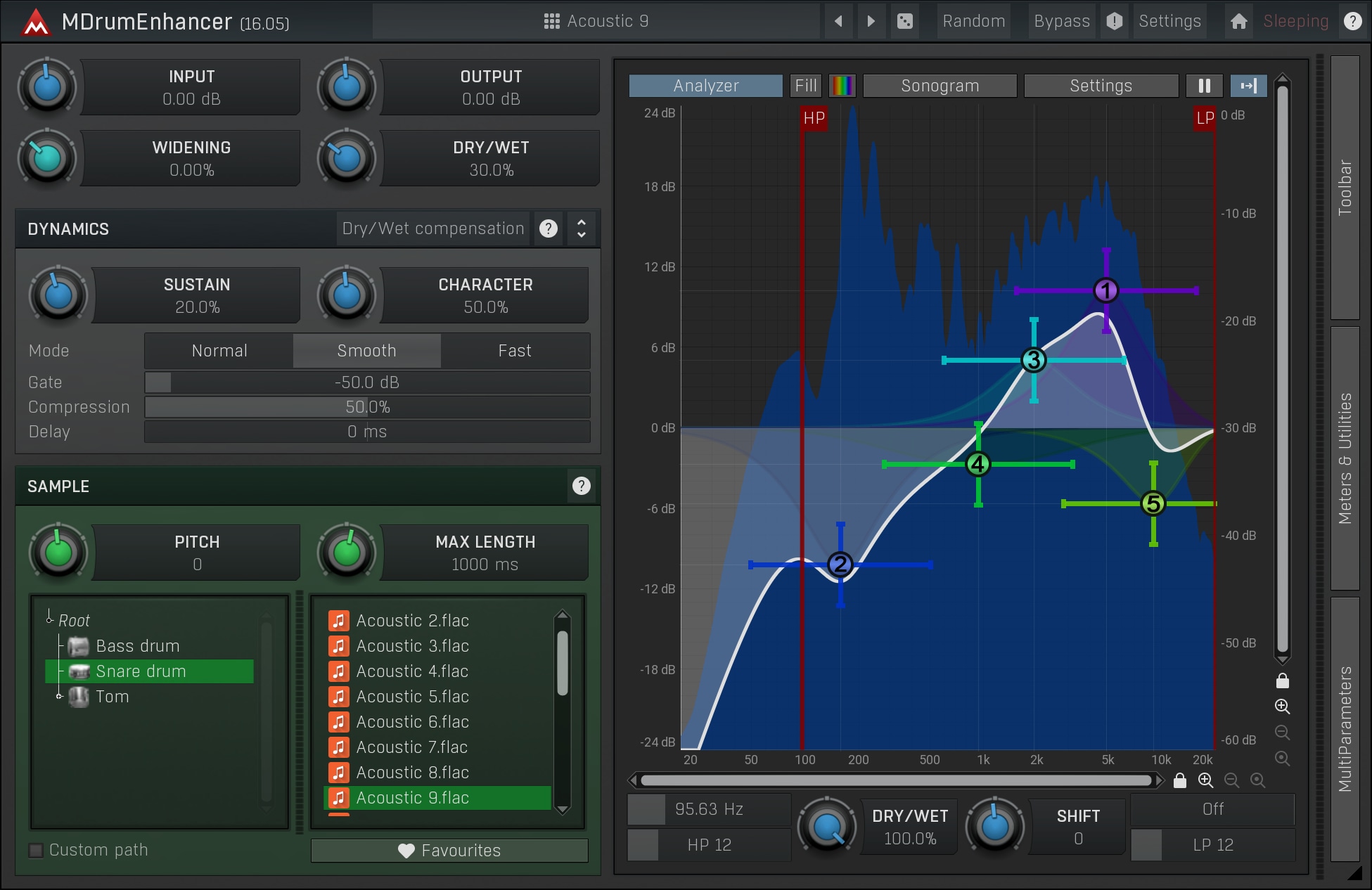Select EQ band 1 node
This screenshot has height=890, width=1372.
(1106, 290)
